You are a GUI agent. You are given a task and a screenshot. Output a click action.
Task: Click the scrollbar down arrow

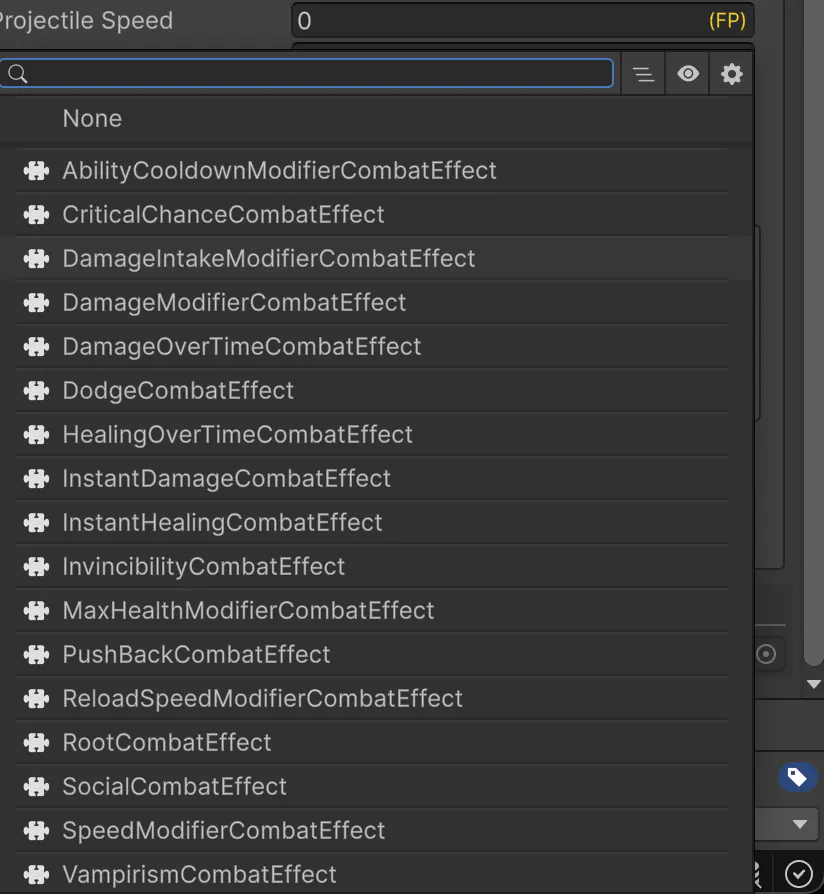814,684
